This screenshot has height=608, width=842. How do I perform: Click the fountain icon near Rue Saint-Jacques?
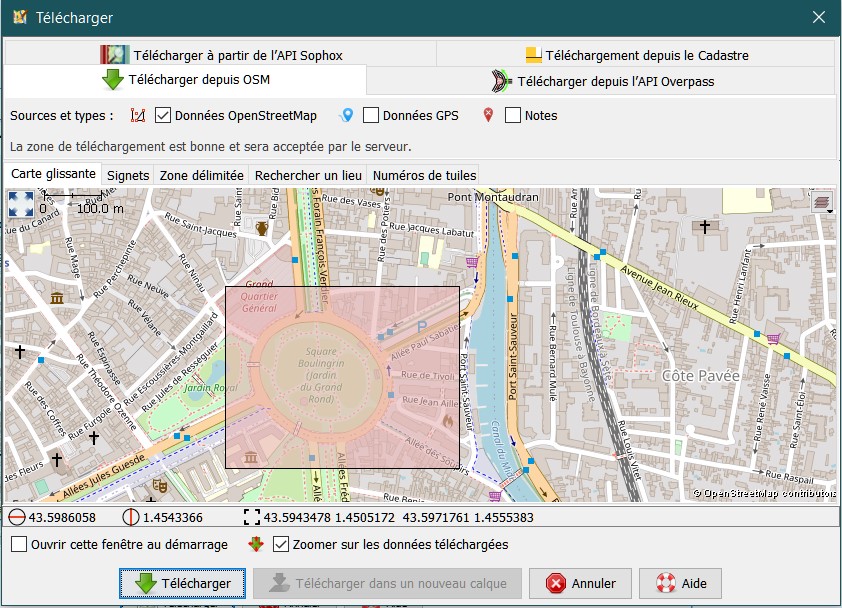coord(262,228)
